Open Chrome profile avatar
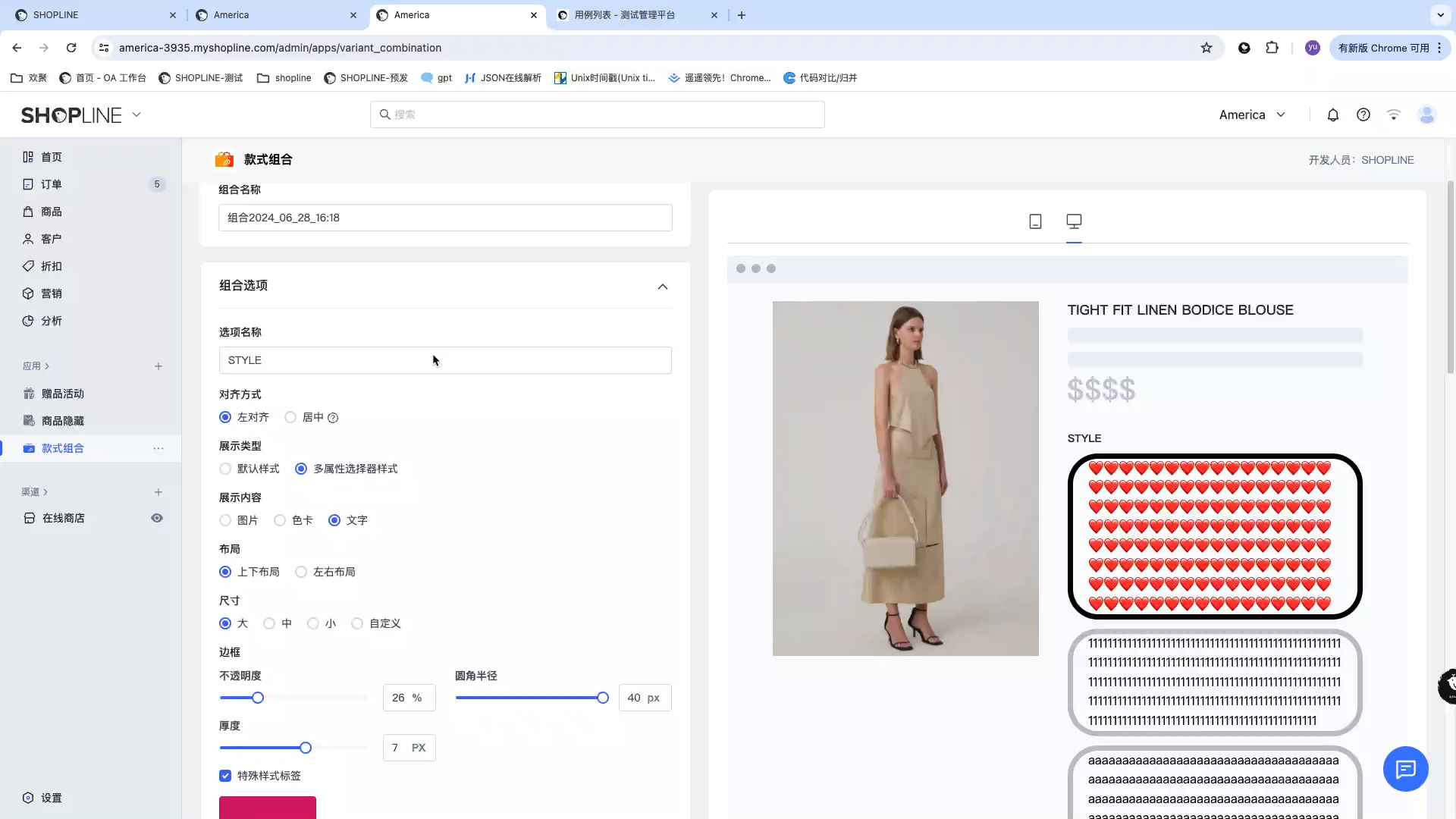Image resolution: width=1456 pixels, height=819 pixels. [1313, 48]
